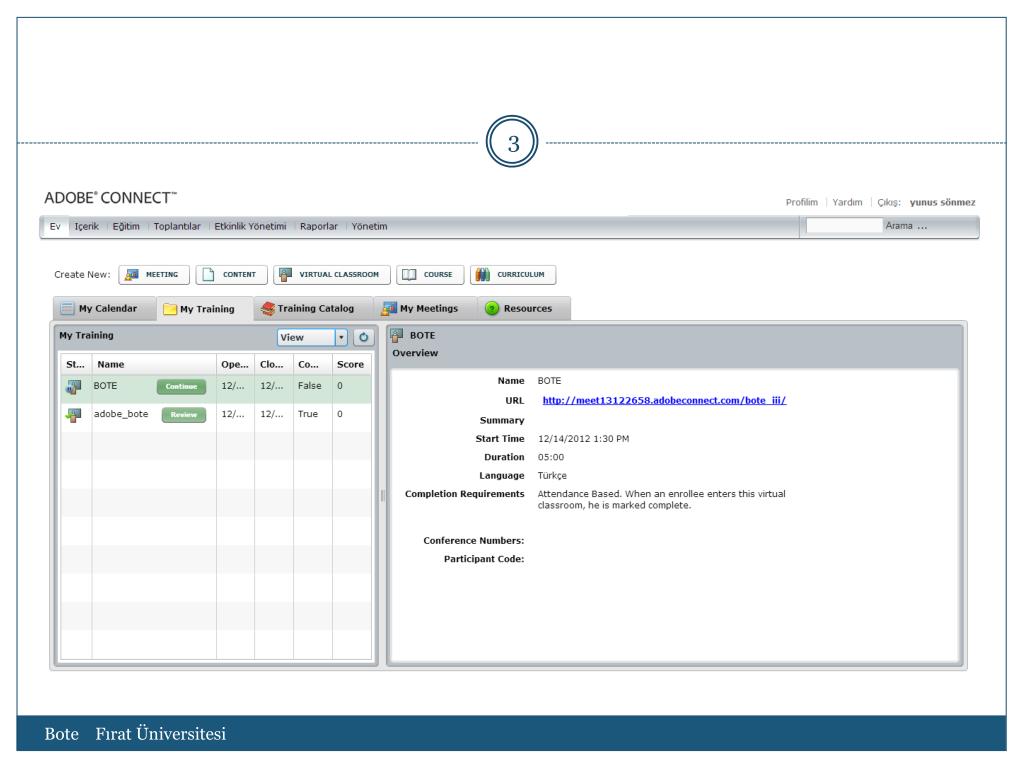Sort by the Co... column header
The height and width of the screenshot is (768, 1024).
[x=313, y=364]
